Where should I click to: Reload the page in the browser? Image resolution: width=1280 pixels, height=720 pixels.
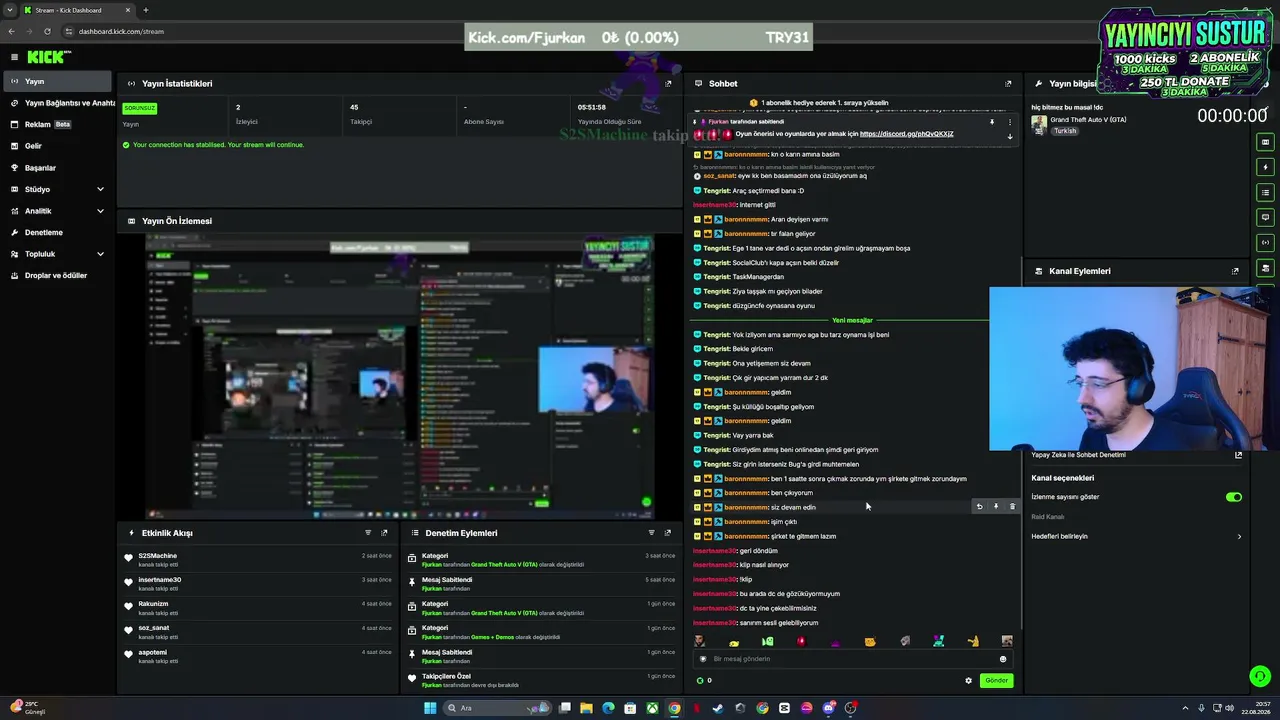[x=47, y=31]
